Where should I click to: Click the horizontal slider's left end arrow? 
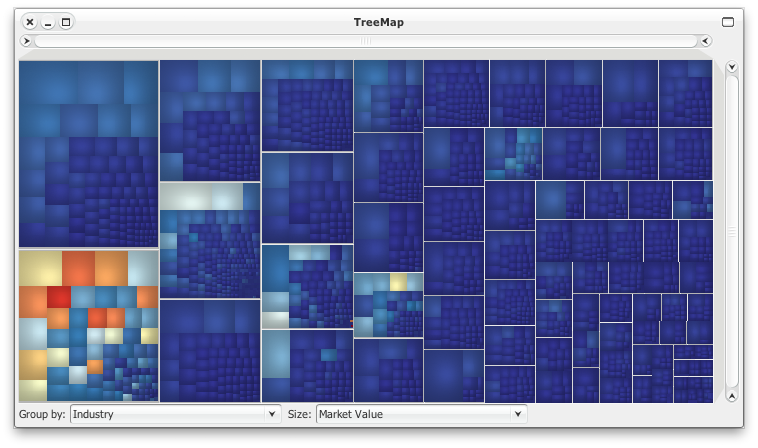click(27, 41)
